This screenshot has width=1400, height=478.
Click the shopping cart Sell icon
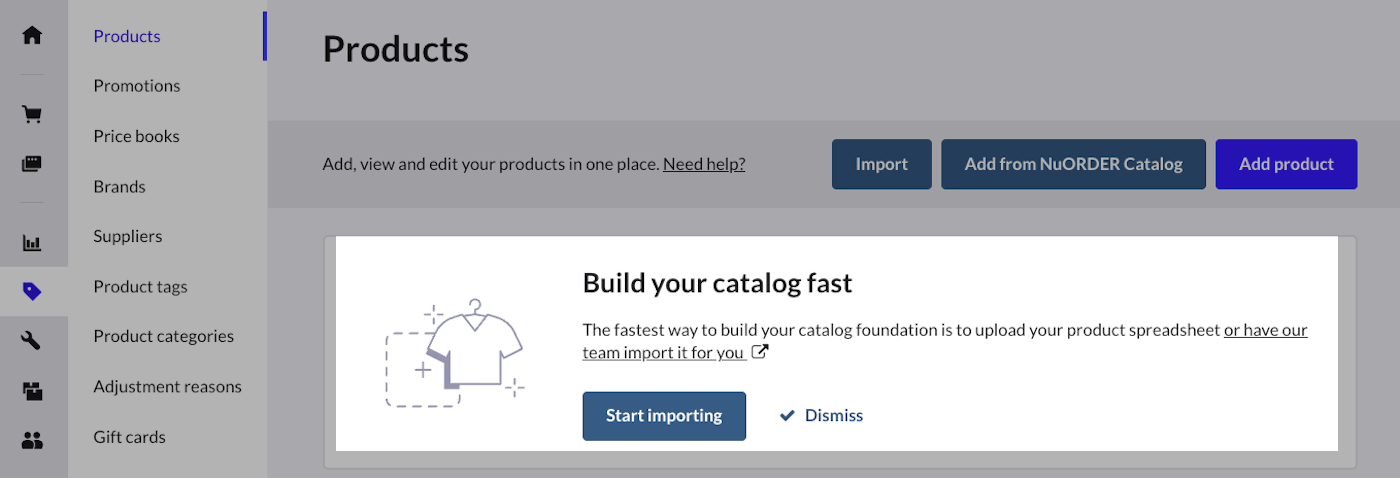pyautogui.click(x=32, y=114)
